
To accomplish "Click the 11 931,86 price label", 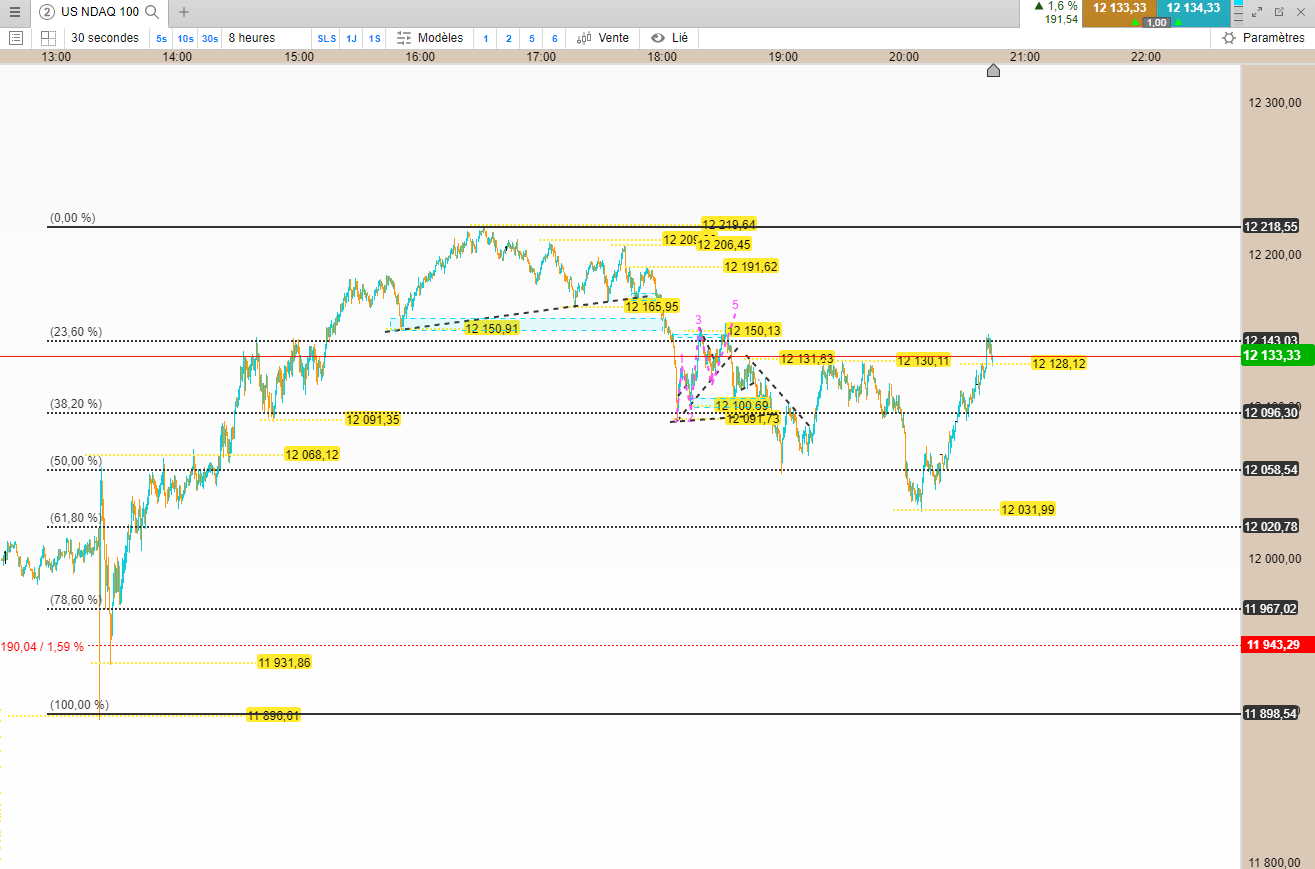I will pos(285,662).
